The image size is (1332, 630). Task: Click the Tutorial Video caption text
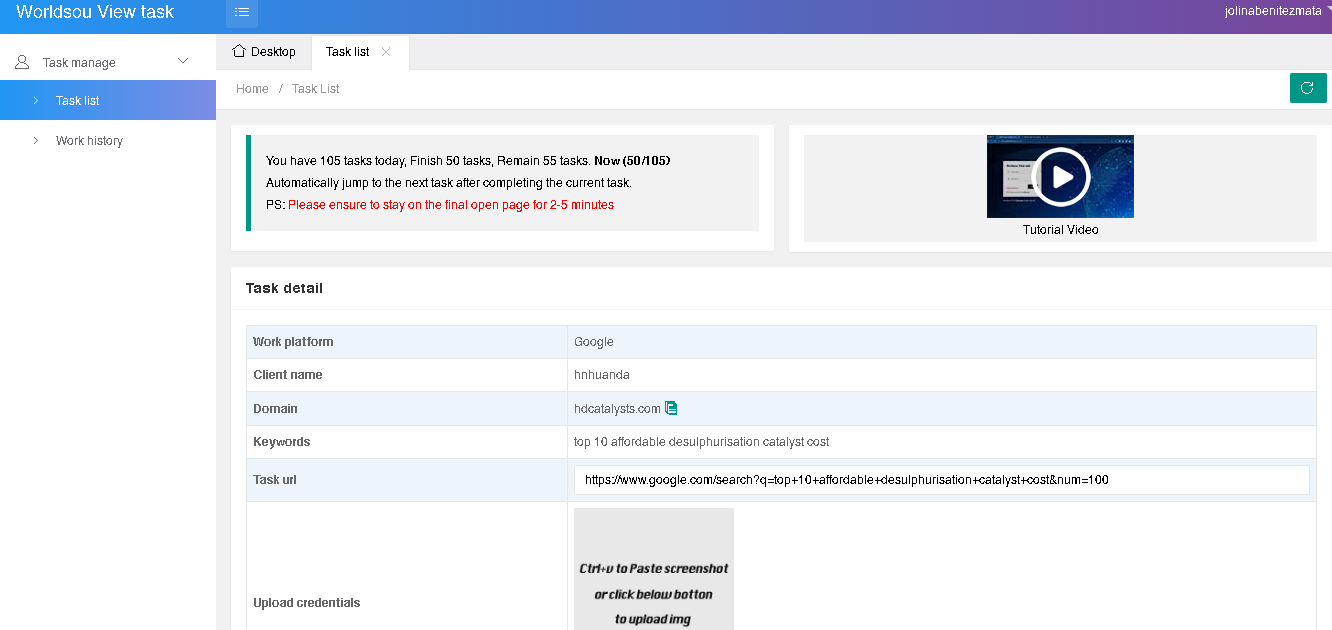coord(1060,230)
